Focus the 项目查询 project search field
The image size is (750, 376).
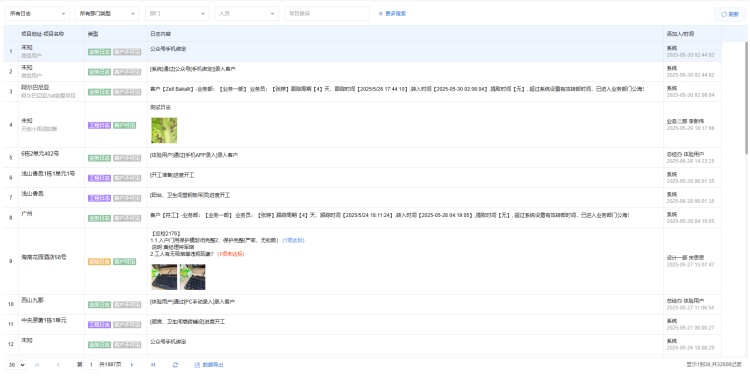click(327, 14)
